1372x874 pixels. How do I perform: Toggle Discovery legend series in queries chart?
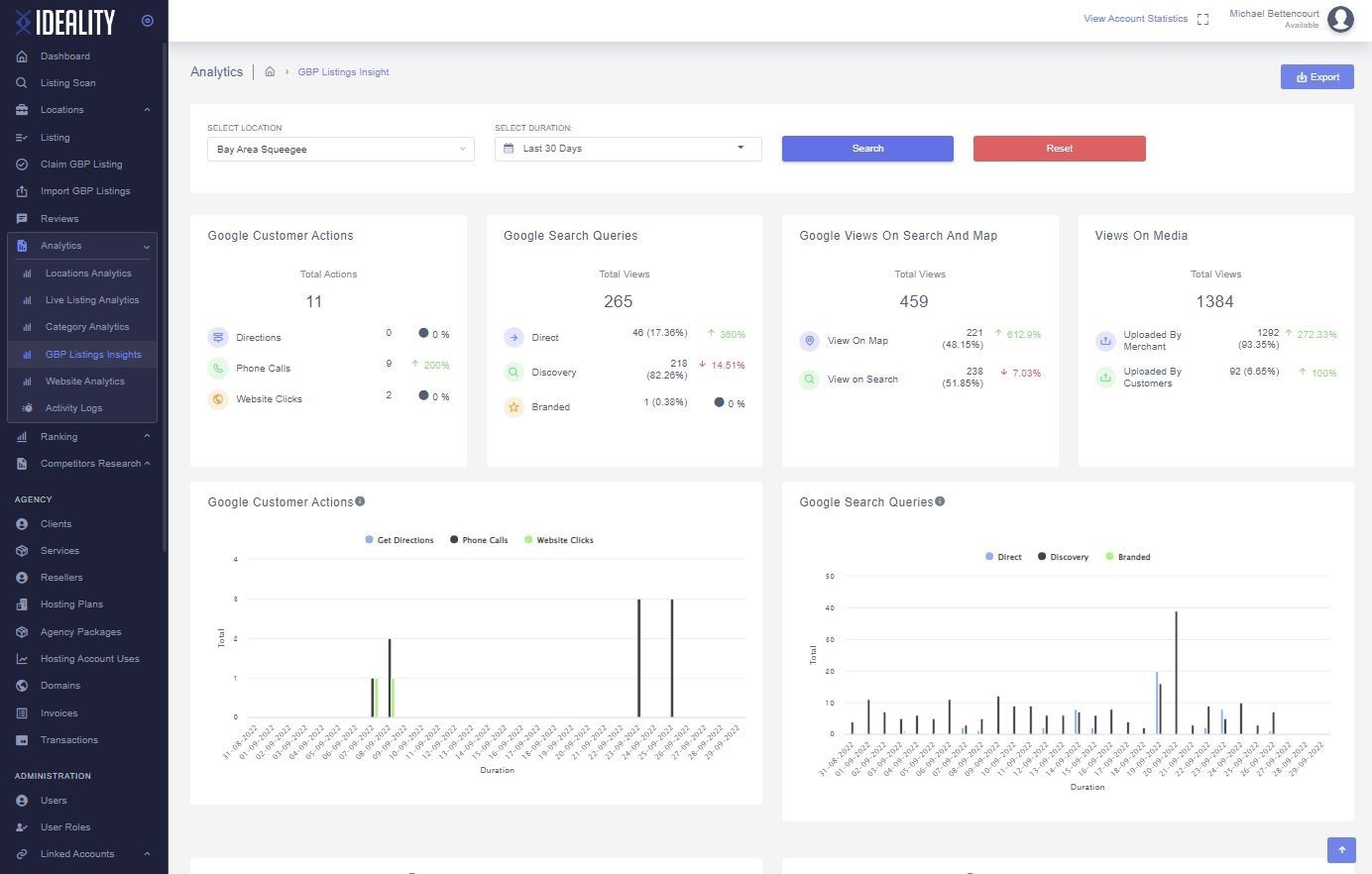(x=1064, y=557)
